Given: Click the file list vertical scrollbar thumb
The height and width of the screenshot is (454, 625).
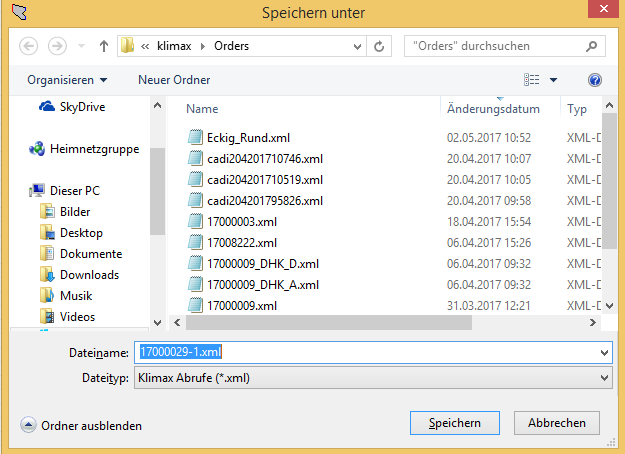Looking at the screenshot, I should [609, 181].
